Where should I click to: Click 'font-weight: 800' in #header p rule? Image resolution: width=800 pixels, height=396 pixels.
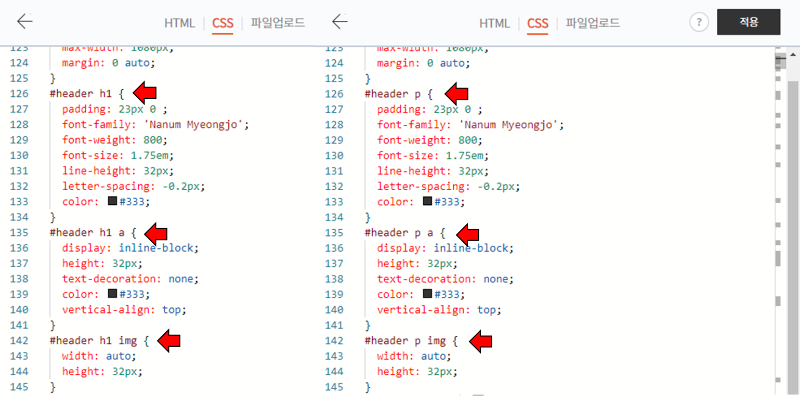(x=430, y=140)
